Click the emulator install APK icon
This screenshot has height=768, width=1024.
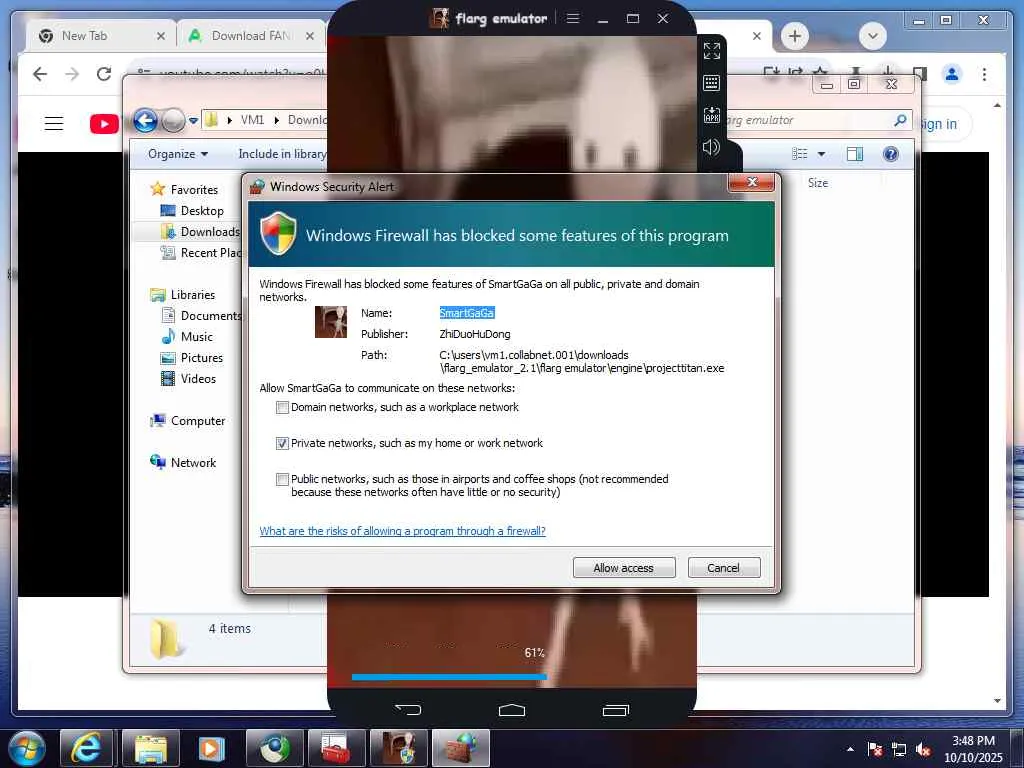click(x=711, y=116)
